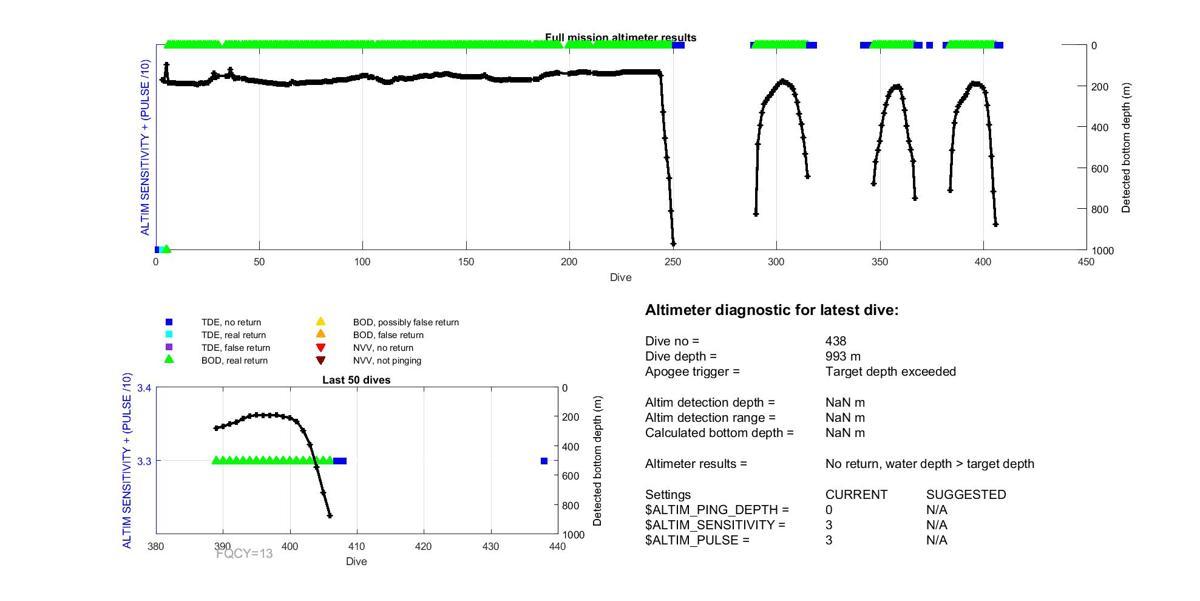Click the '450' tick on the full mission x-axis
Viewport: 1200px width, 601px height.
(1086, 262)
